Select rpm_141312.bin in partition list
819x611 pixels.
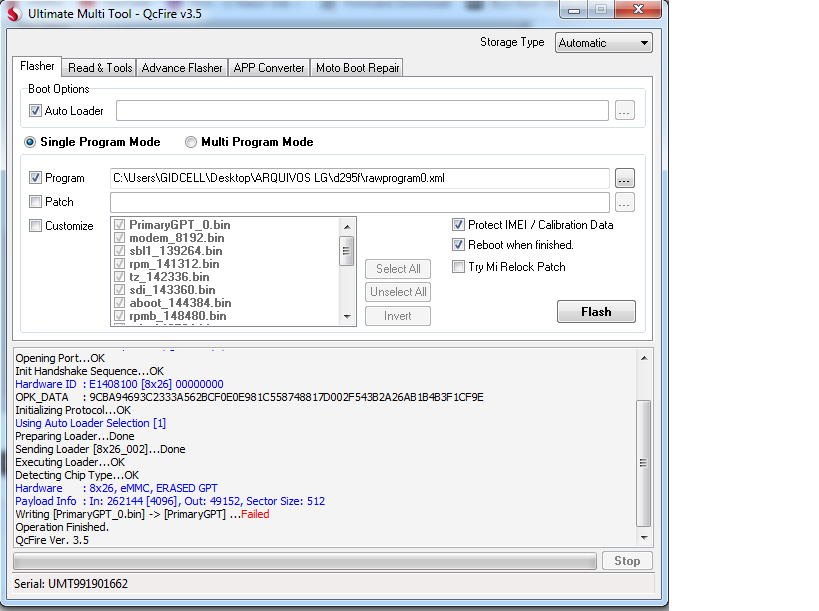click(174, 264)
